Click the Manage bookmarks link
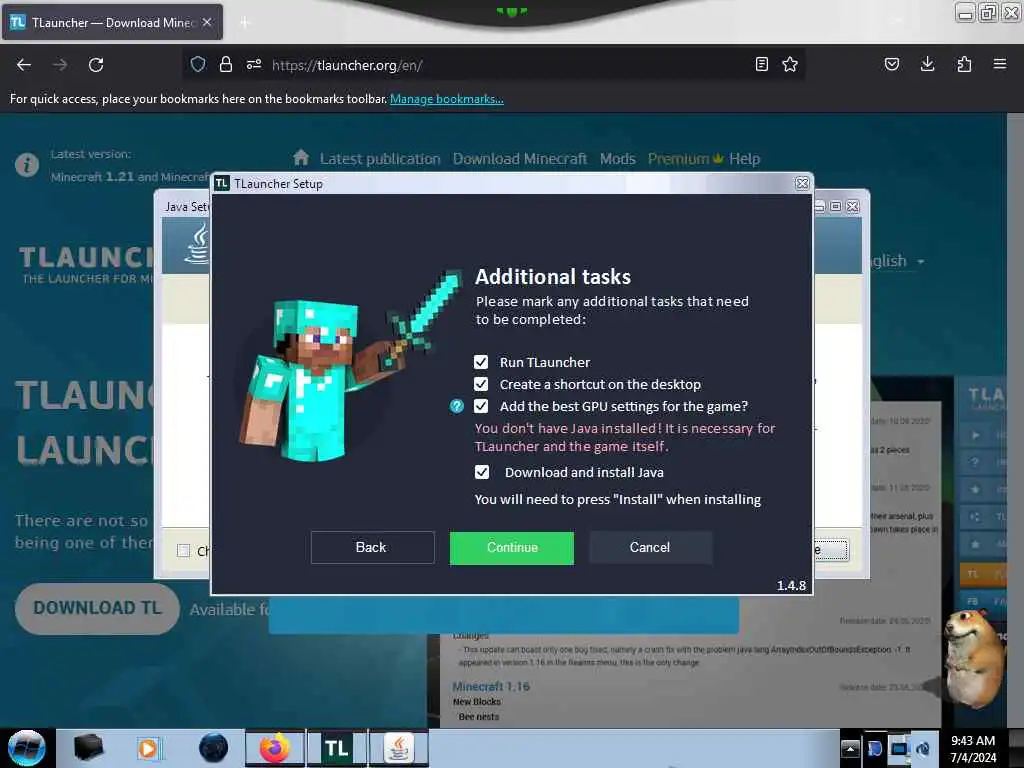The height and width of the screenshot is (768, 1024). pos(447,99)
